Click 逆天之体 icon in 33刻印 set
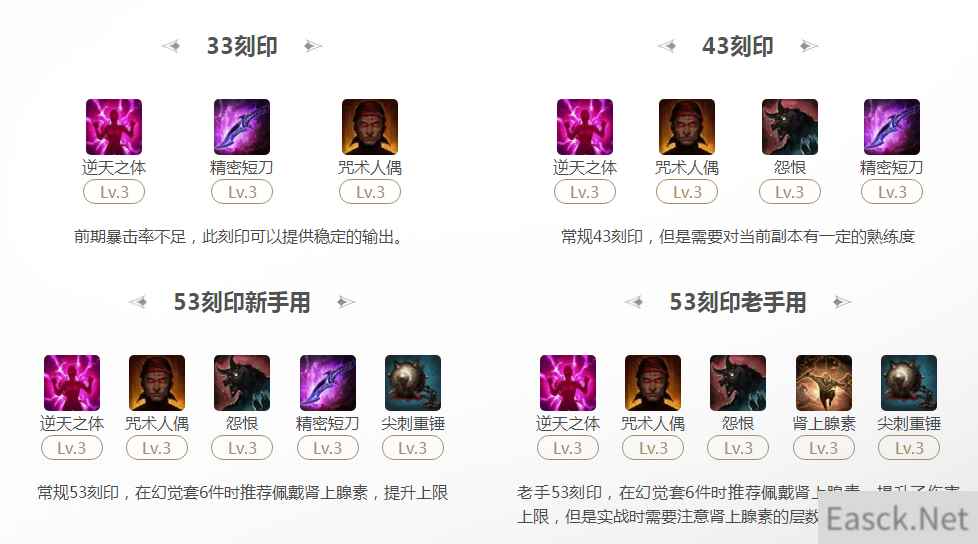Image resolution: width=978 pixels, height=544 pixels. click(x=114, y=127)
